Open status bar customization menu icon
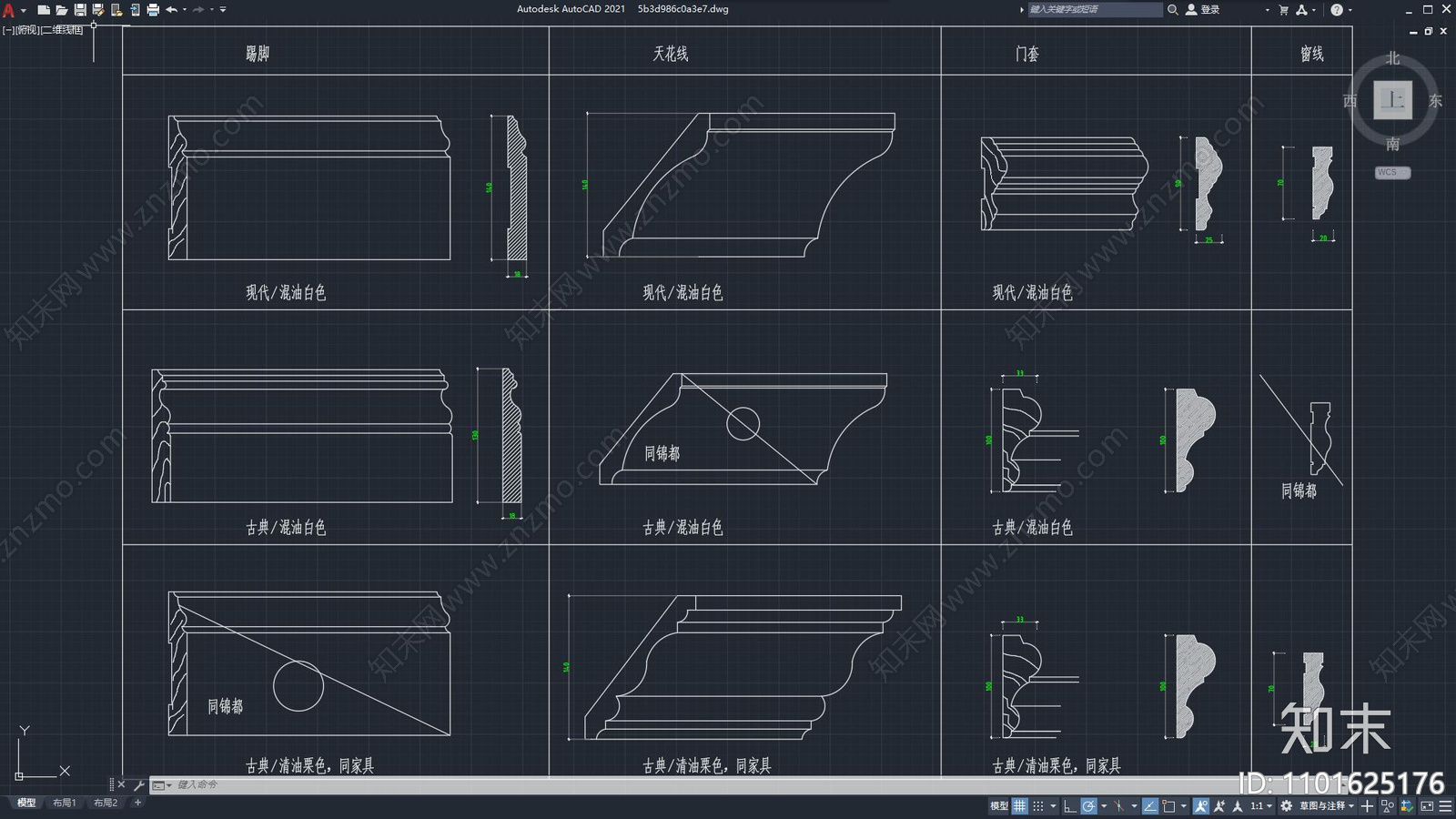The width and height of the screenshot is (1456, 819). (1445, 805)
